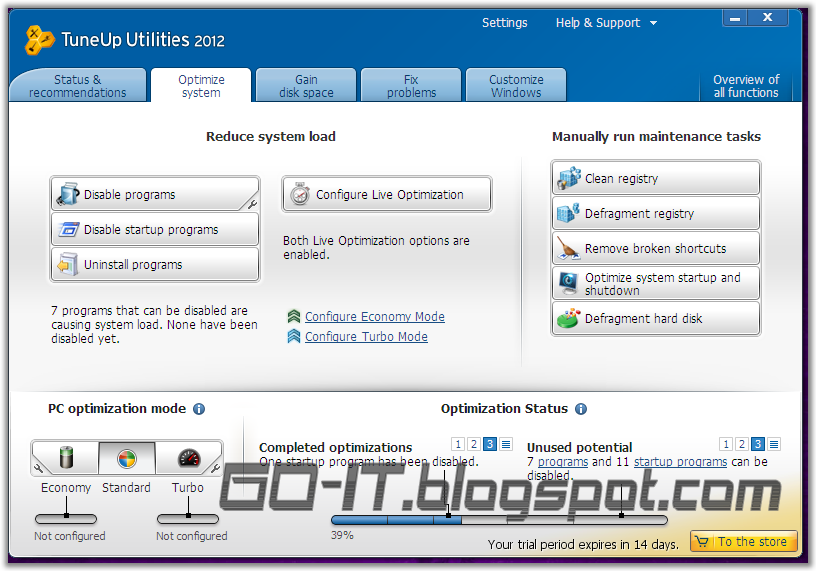Switch PC mode to Economy
The width and height of the screenshot is (816, 571).
tap(66, 458)
